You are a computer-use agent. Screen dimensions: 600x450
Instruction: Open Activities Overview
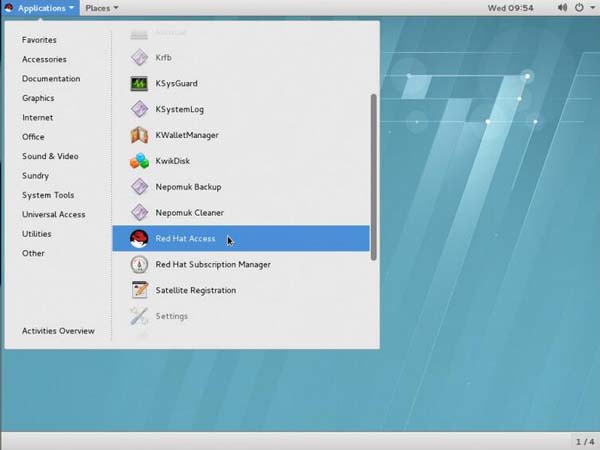click(58, 331)
